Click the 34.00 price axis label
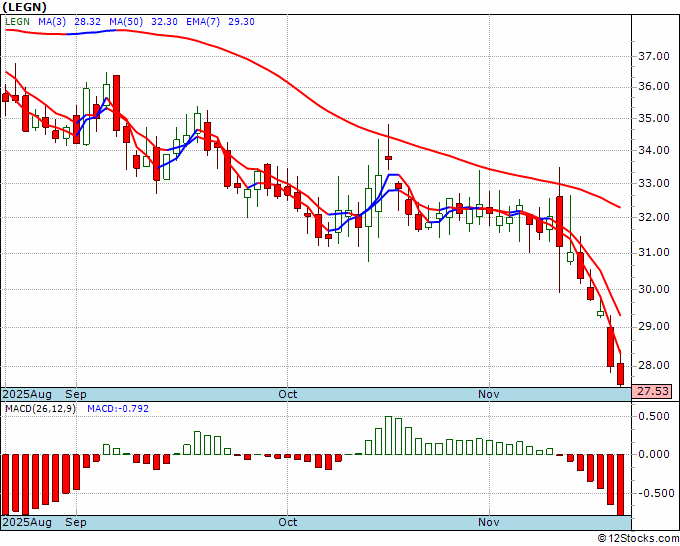Viewport: 680px width, 546px height. click(x=654, y=150)
